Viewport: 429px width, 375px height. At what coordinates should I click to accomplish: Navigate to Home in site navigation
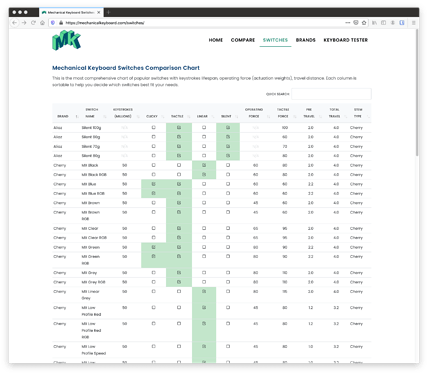pos(216,40)
